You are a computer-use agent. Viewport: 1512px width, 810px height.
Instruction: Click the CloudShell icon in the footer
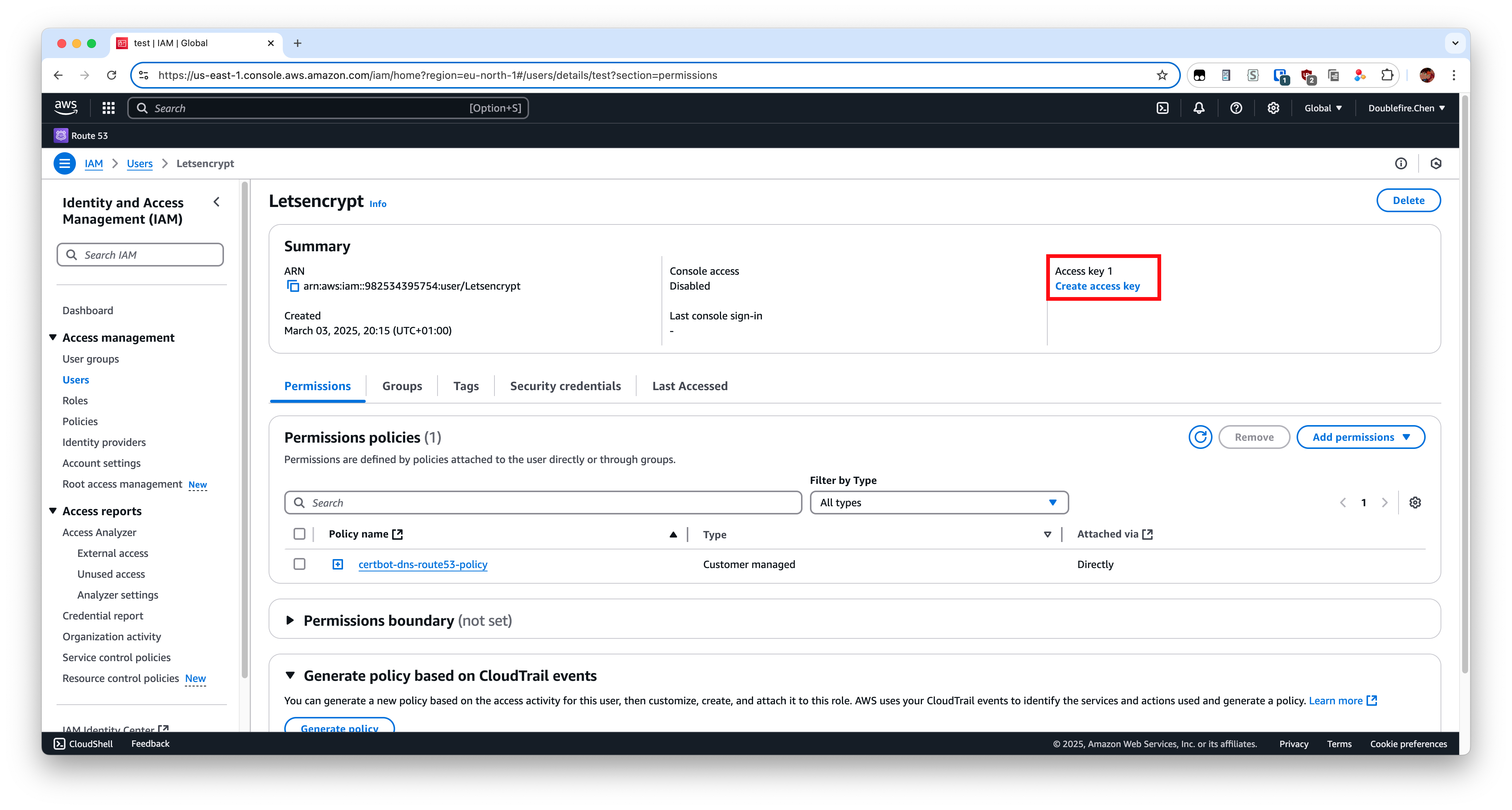coord(60,744)
